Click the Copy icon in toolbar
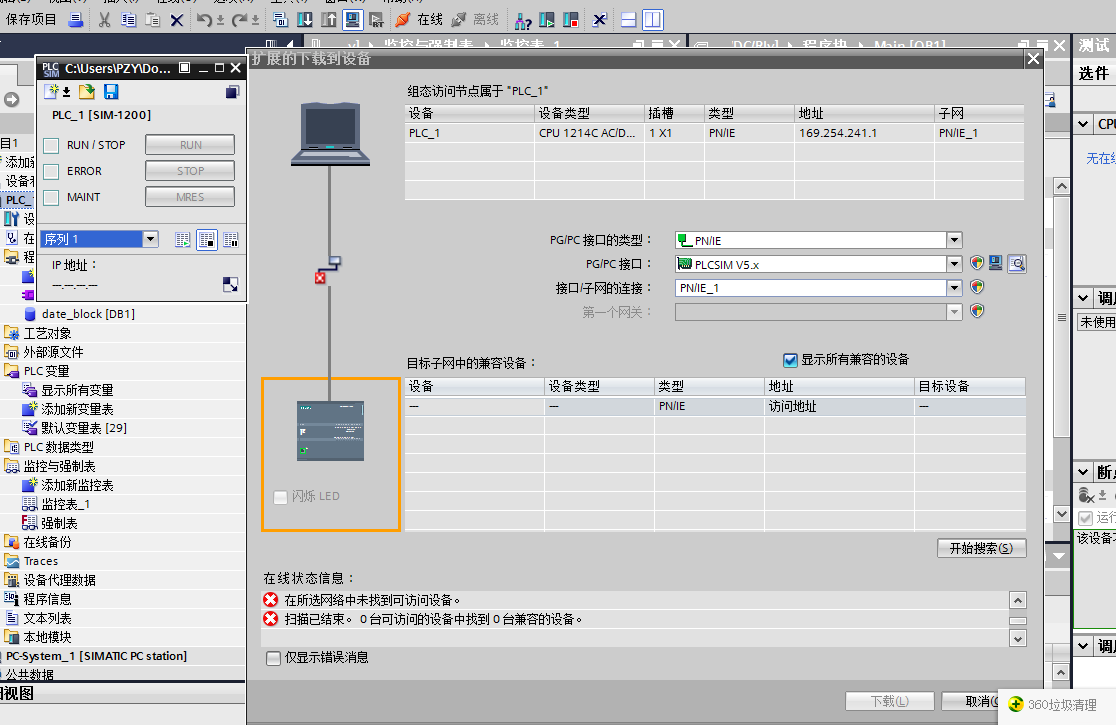Screen dimensions: 1116x725 129,20
